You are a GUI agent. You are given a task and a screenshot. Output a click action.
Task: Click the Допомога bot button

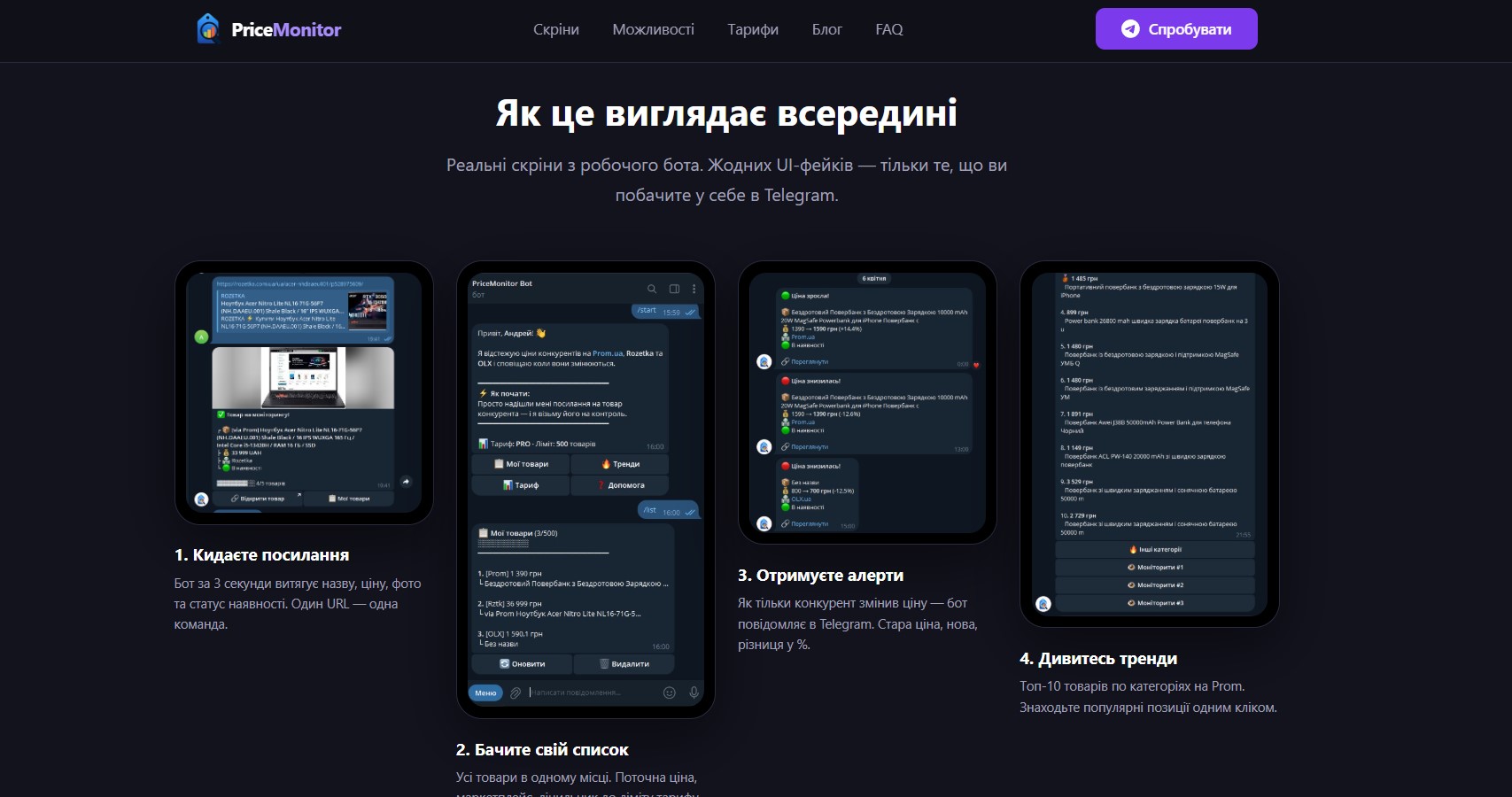point(620,485)
